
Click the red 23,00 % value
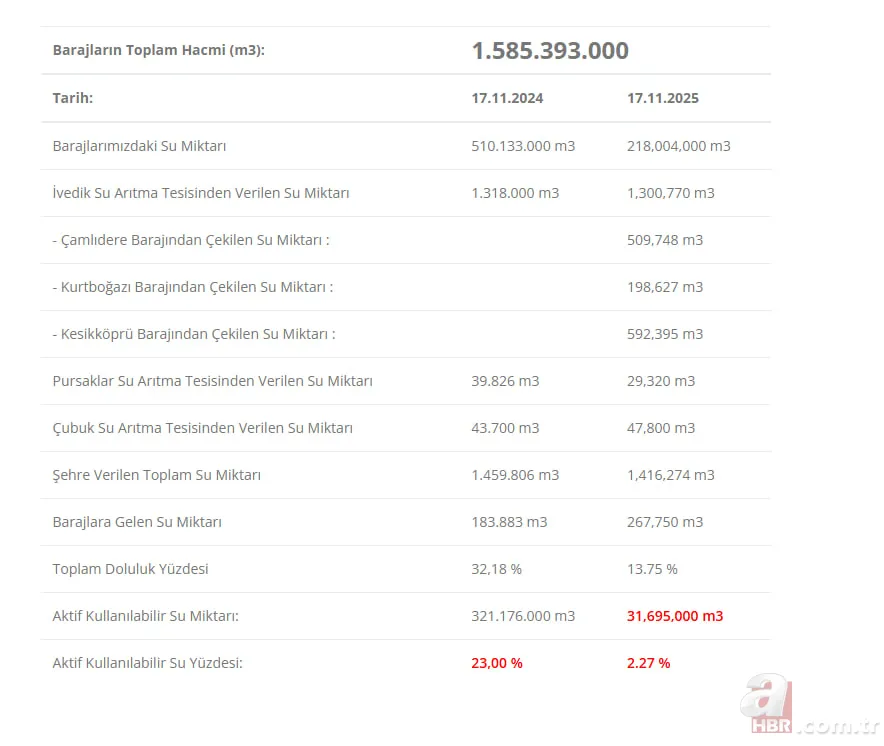(x=497, y=663)
